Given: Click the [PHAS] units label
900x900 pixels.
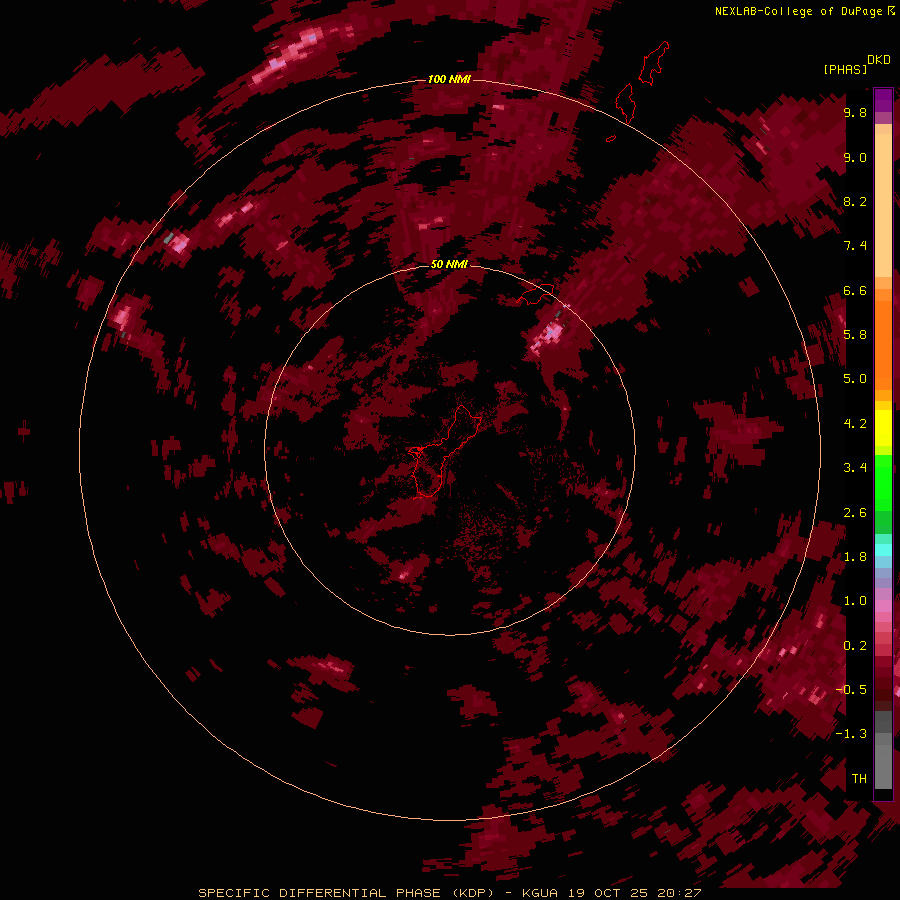Looking at the screenshot, I should click(845, 69).
